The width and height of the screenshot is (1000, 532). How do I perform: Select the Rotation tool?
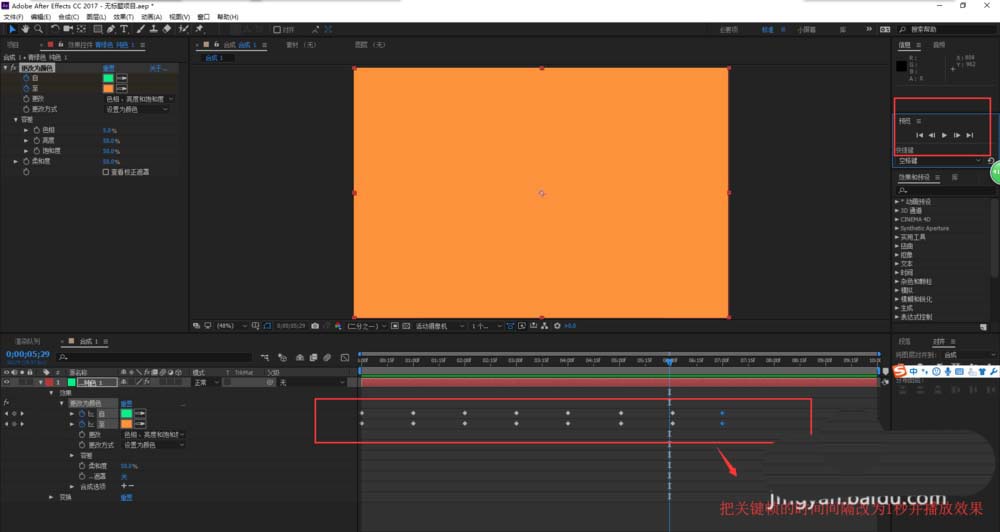[55, 29]
